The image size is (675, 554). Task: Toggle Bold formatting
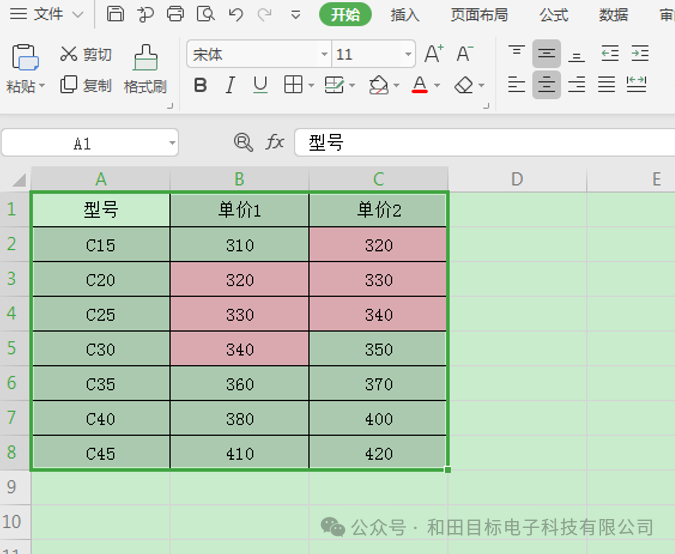(x=200, y=85)
